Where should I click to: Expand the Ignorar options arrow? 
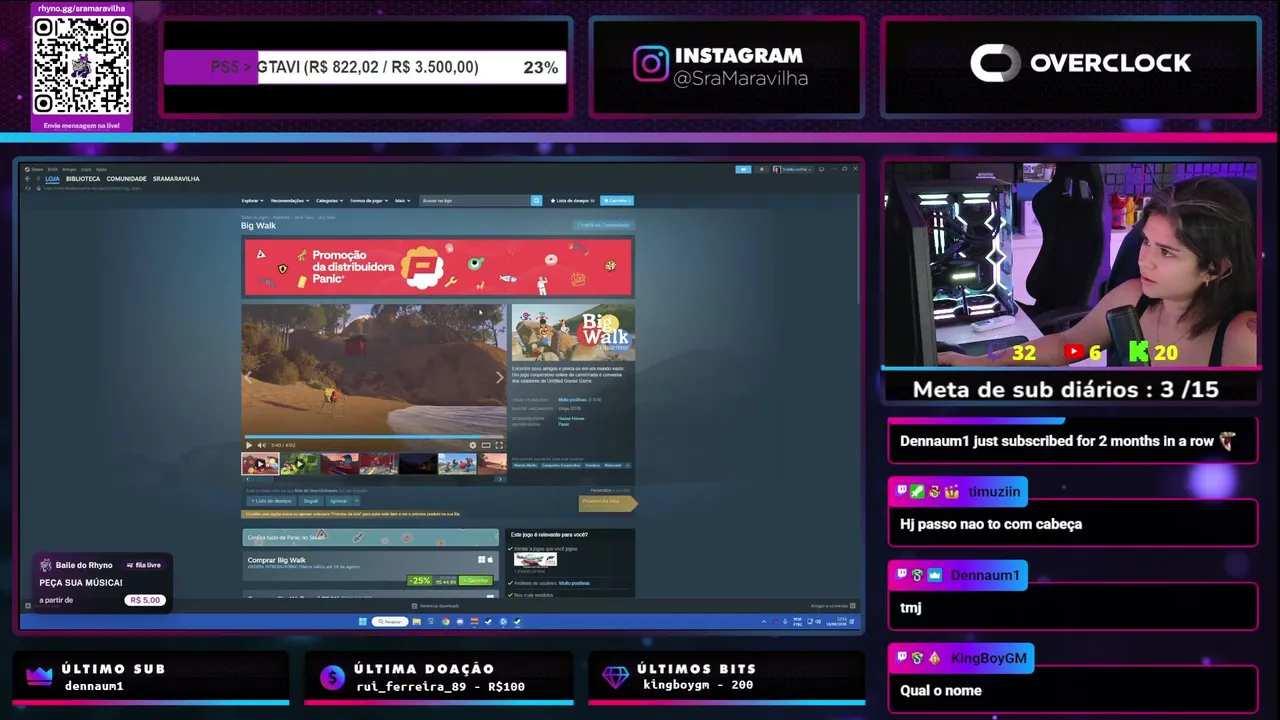click(356, 501)
